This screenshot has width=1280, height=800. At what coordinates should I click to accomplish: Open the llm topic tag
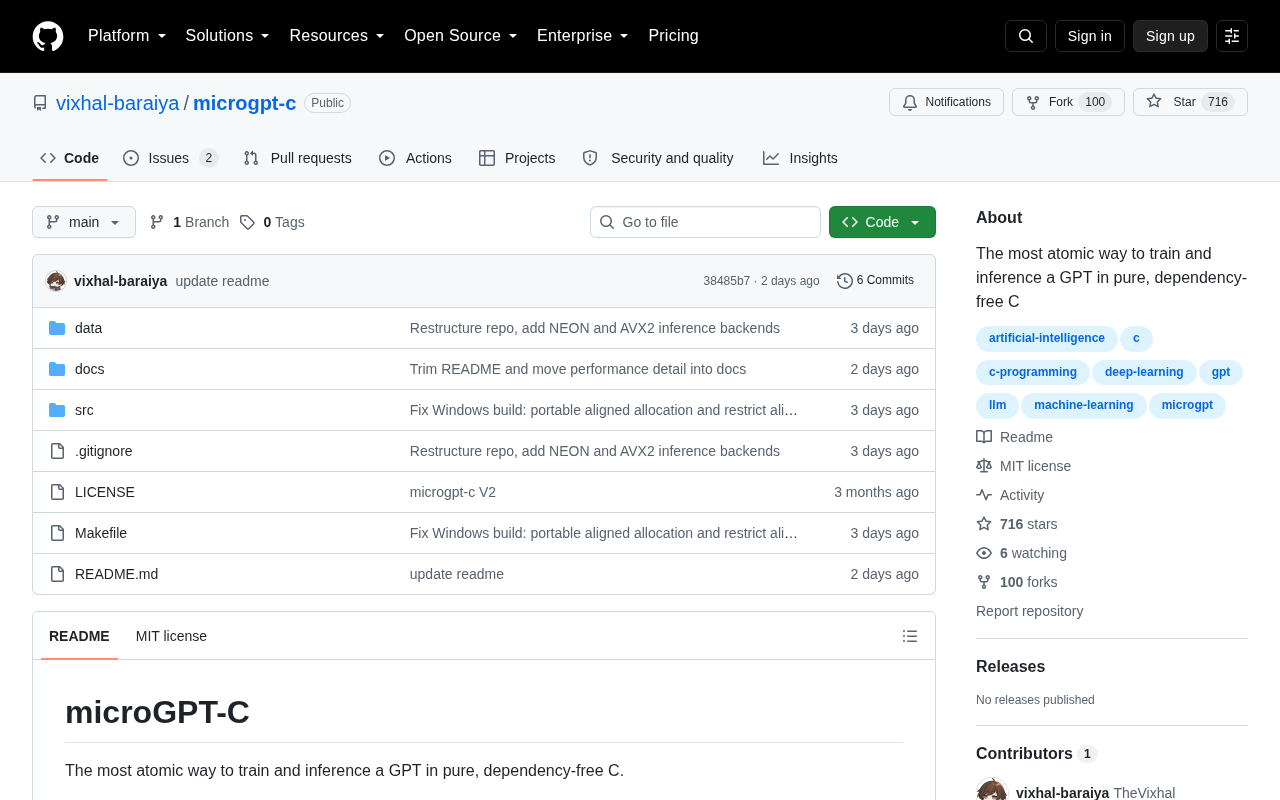coord(998,405)
